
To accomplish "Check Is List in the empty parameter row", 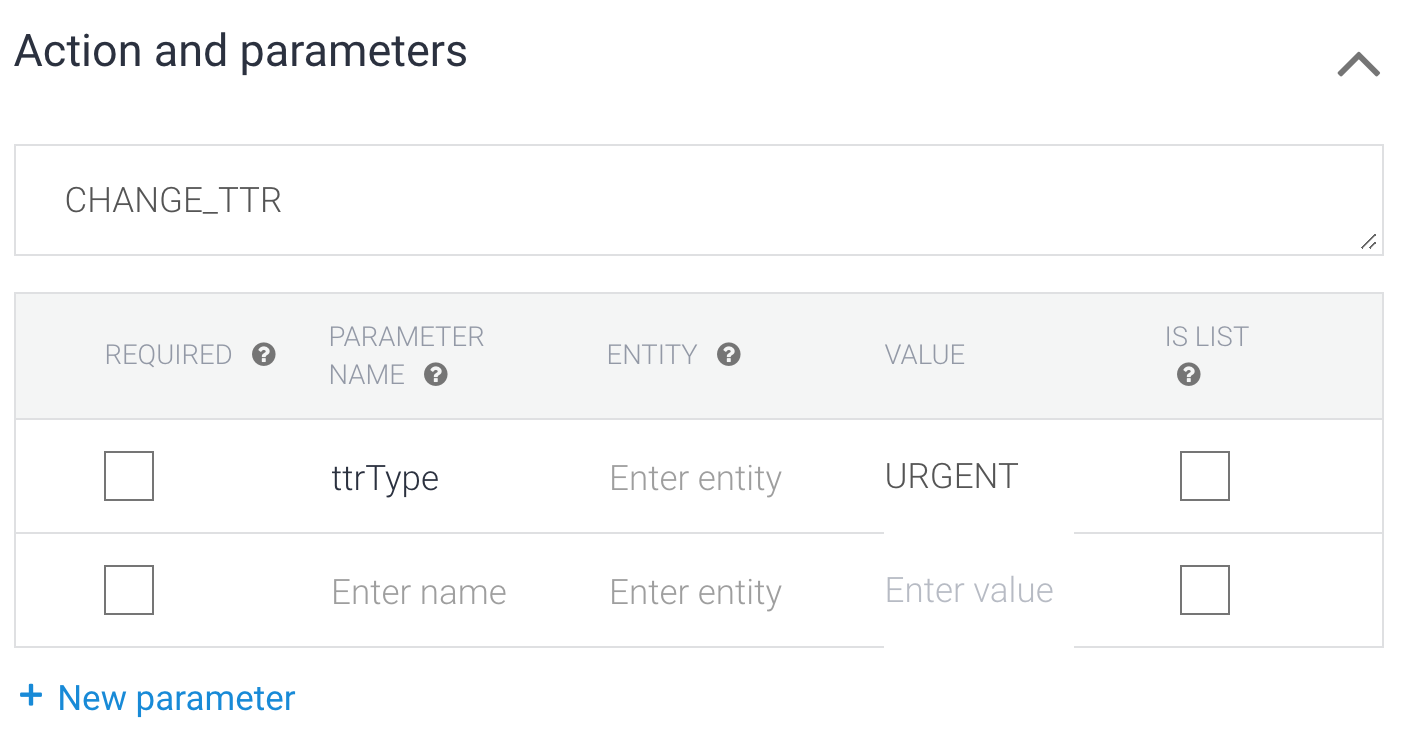I will point(1205,590).
